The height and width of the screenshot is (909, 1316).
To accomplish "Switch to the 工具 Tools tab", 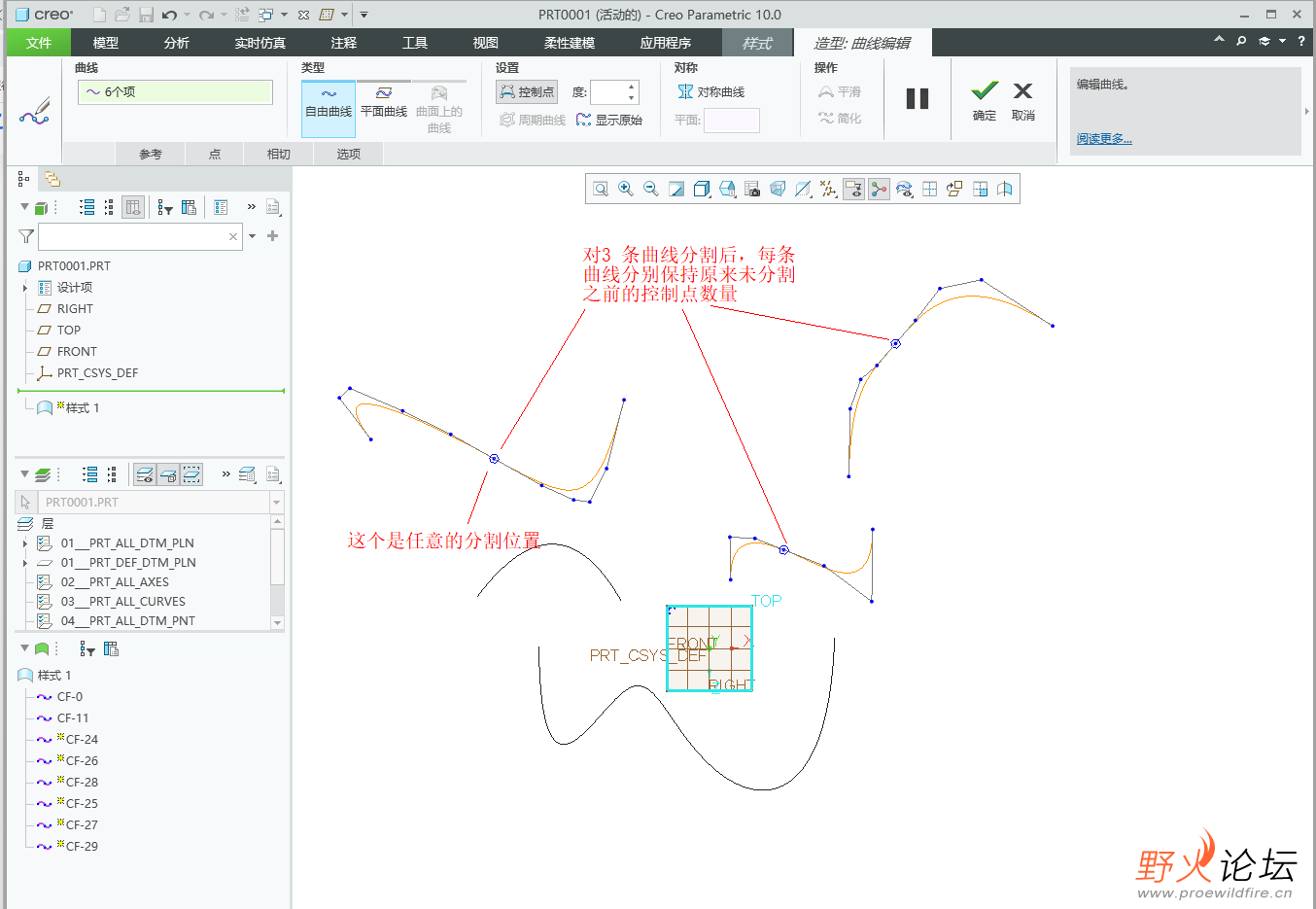I will [x=415, y=43].
